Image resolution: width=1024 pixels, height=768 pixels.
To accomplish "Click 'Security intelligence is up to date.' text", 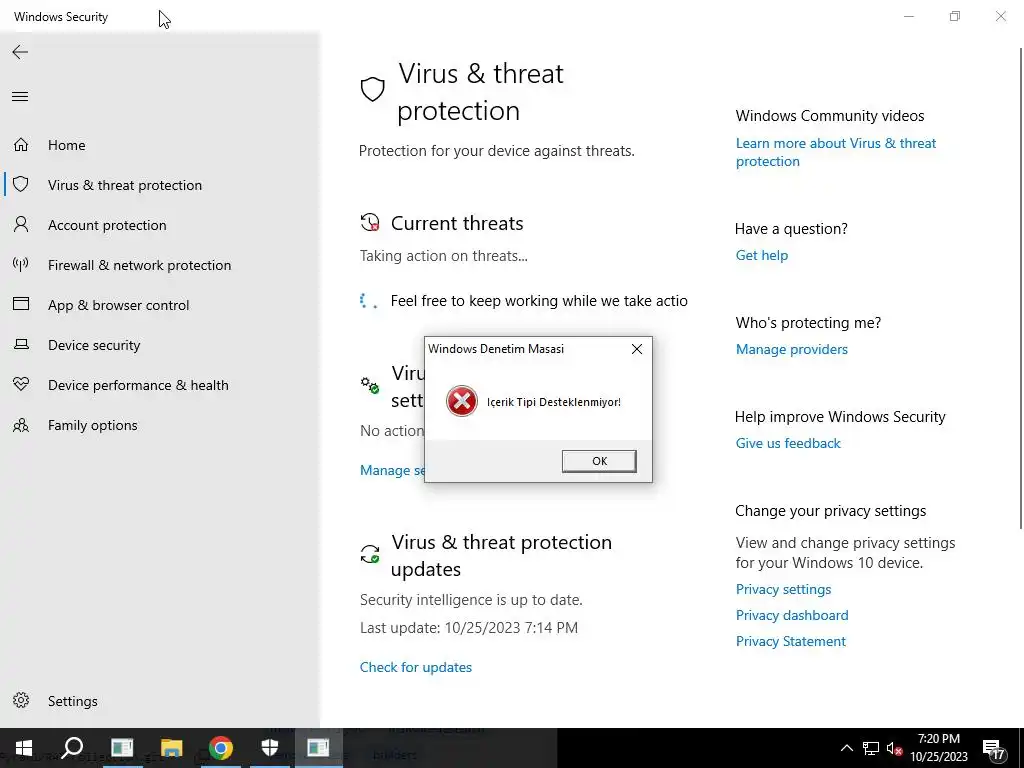I will coord(471,600).
